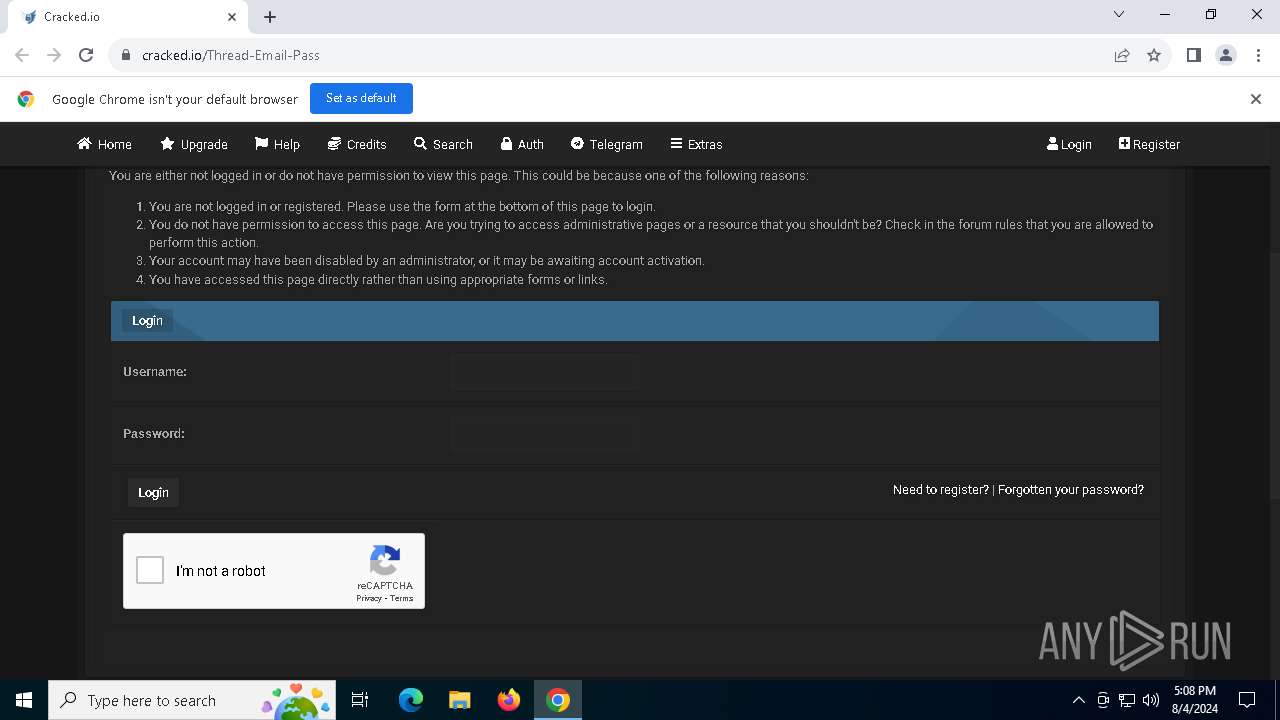Open the Chrome profile avatar icon
The height and width of the screenshot is (720, 1280).
tap(1226, 55)
